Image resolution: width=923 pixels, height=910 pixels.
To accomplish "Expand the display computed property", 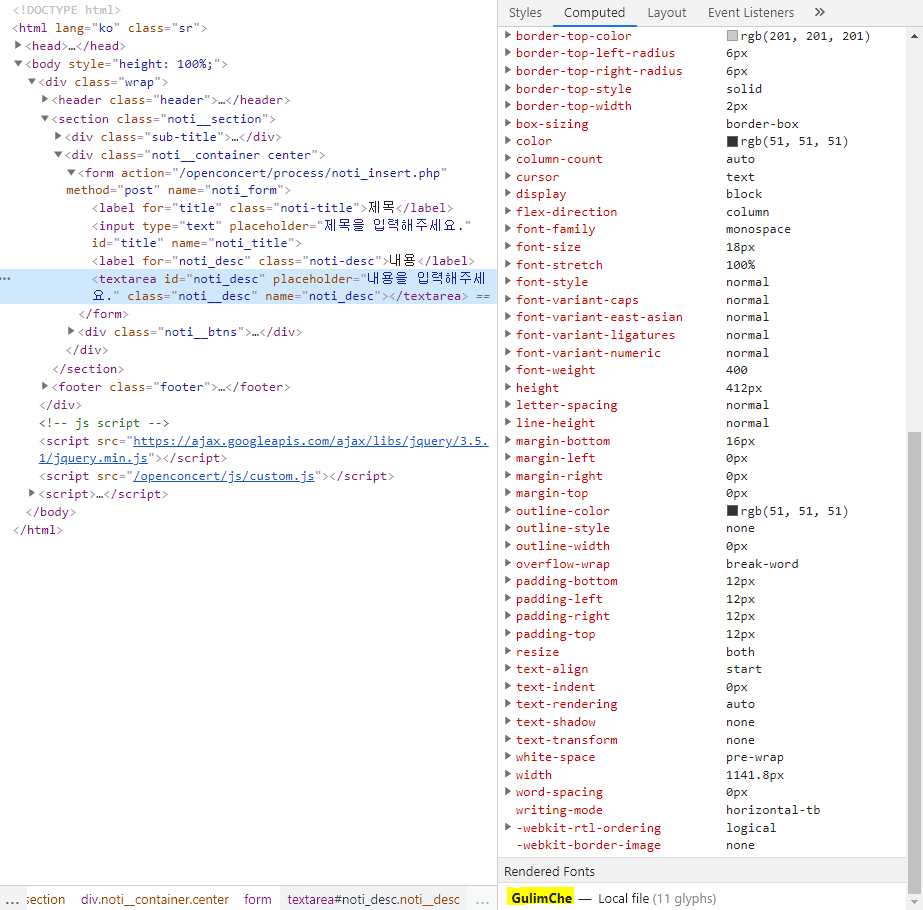I will tap(507, 193).
